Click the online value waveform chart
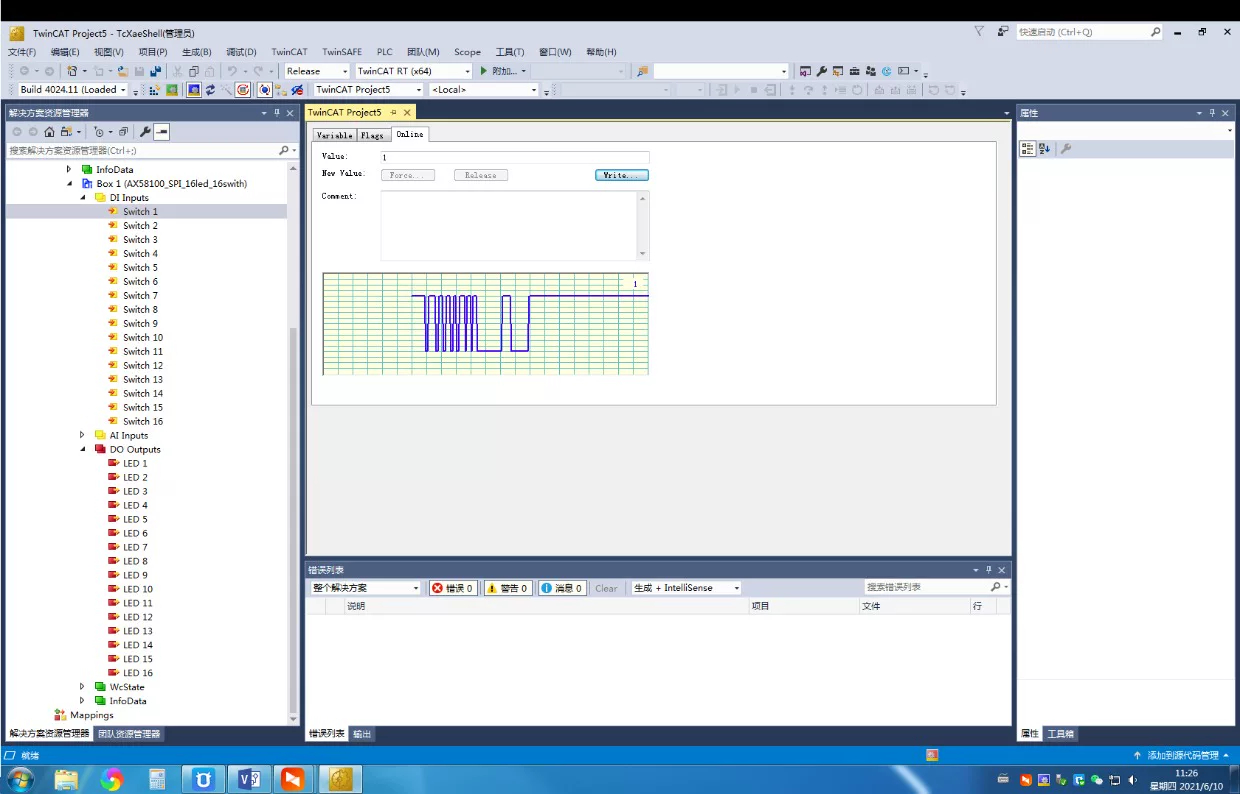Screen dimensions: 1240x794 pos(485,324)
